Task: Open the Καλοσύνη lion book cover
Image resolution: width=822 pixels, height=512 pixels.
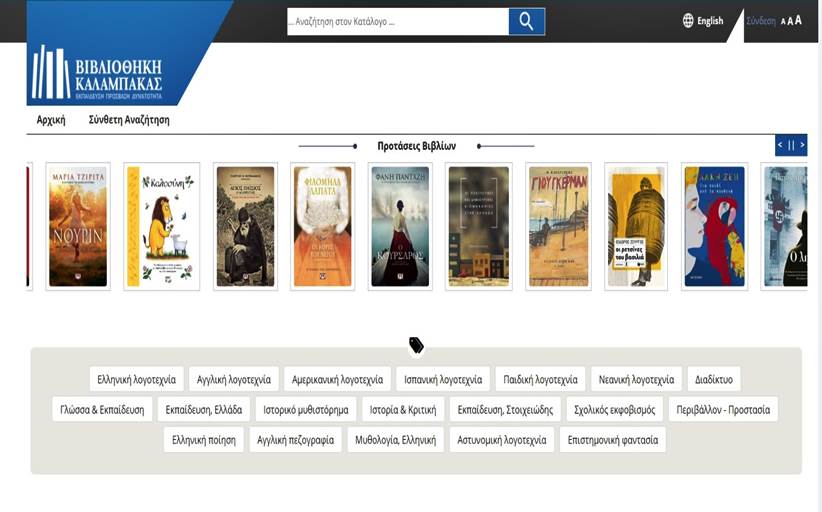Action: click(x=161, y=226)
